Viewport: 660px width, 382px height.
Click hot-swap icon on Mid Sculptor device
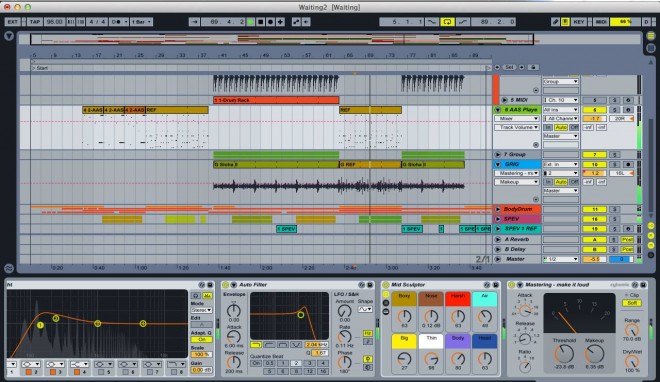point(487,285)
